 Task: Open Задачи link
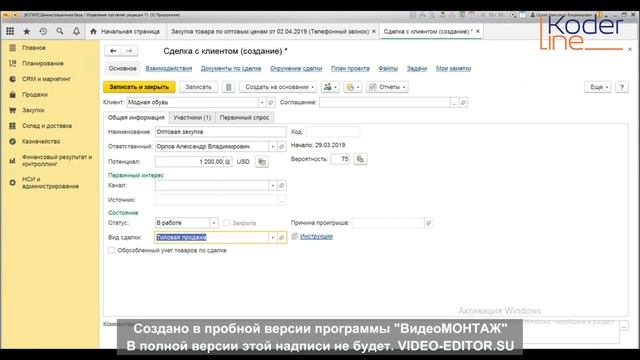(x=417, y=69)
